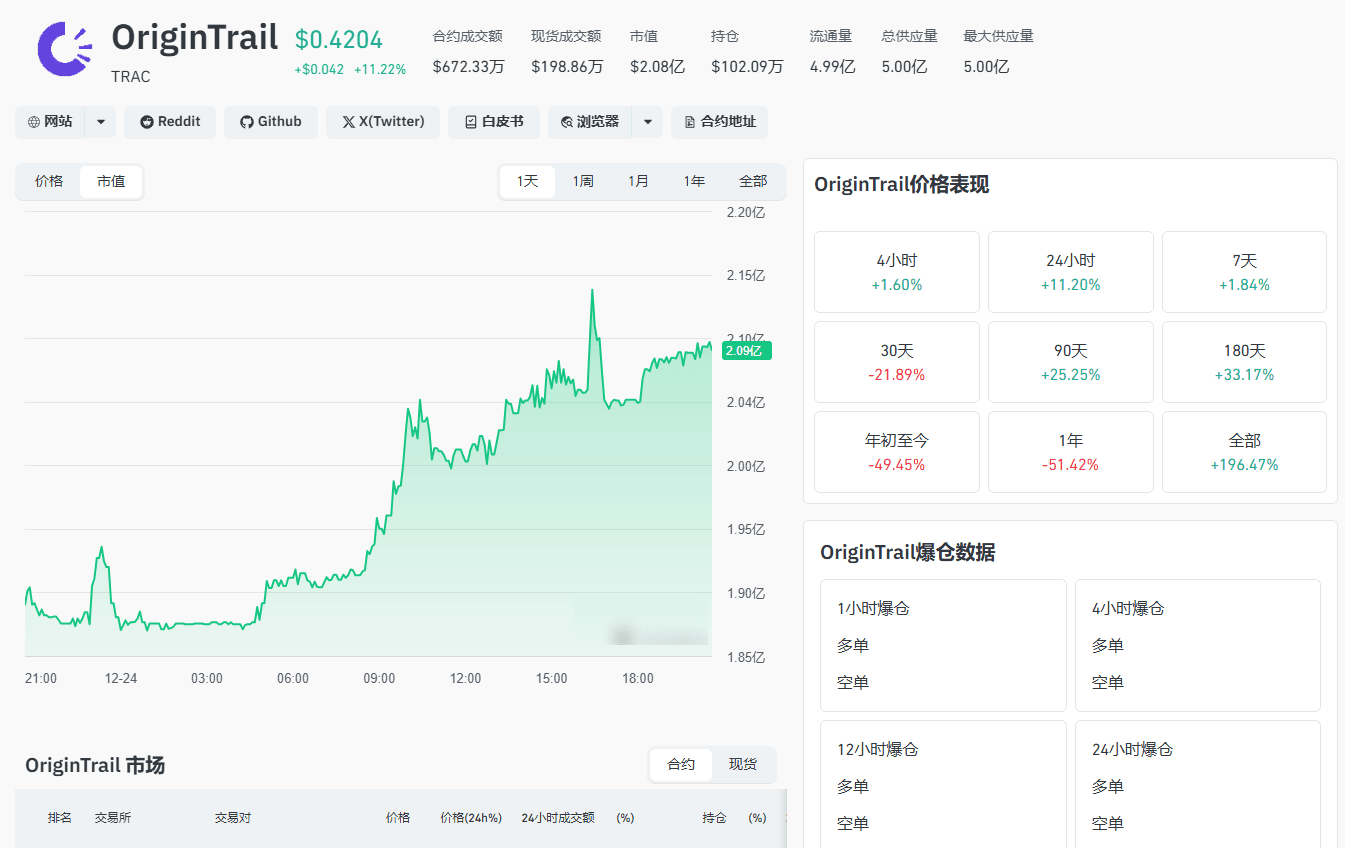Click the 4小时 +1.60% performance card
This screenshot has height=848, width=1345.
pyautogui.click(x=897, y=272)
